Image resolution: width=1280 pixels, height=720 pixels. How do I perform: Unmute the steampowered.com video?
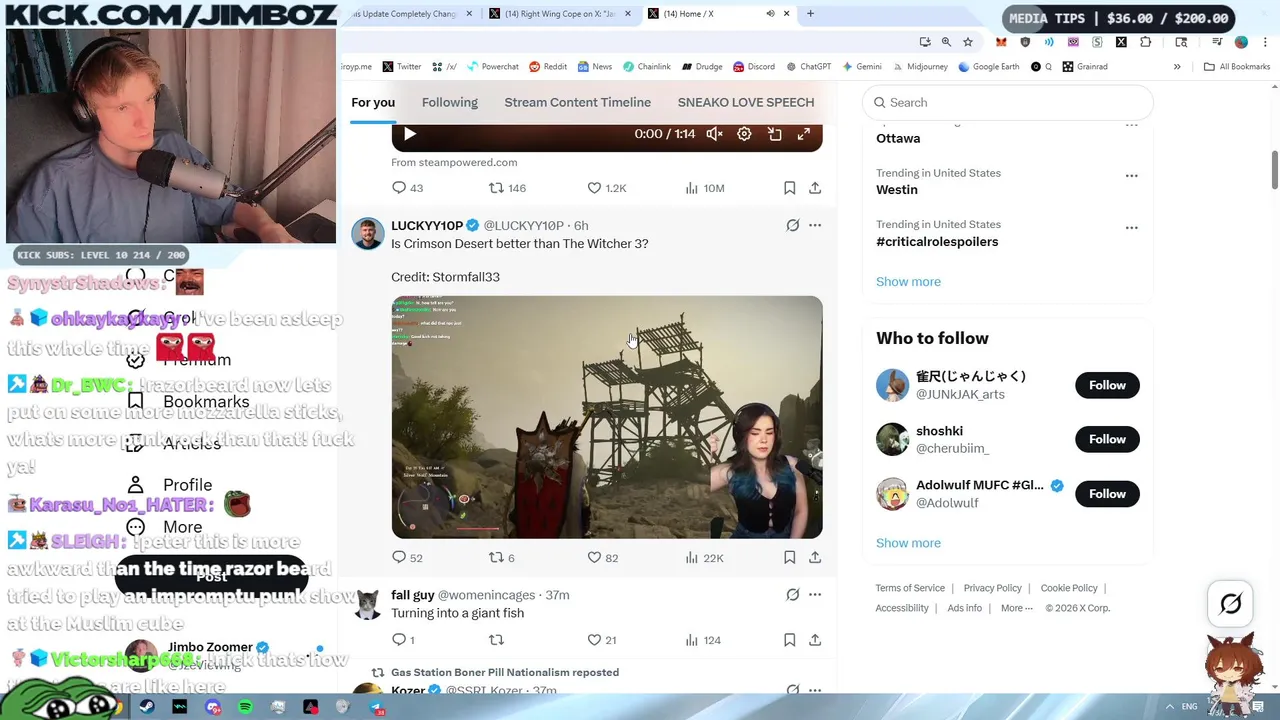coord(715,134)
